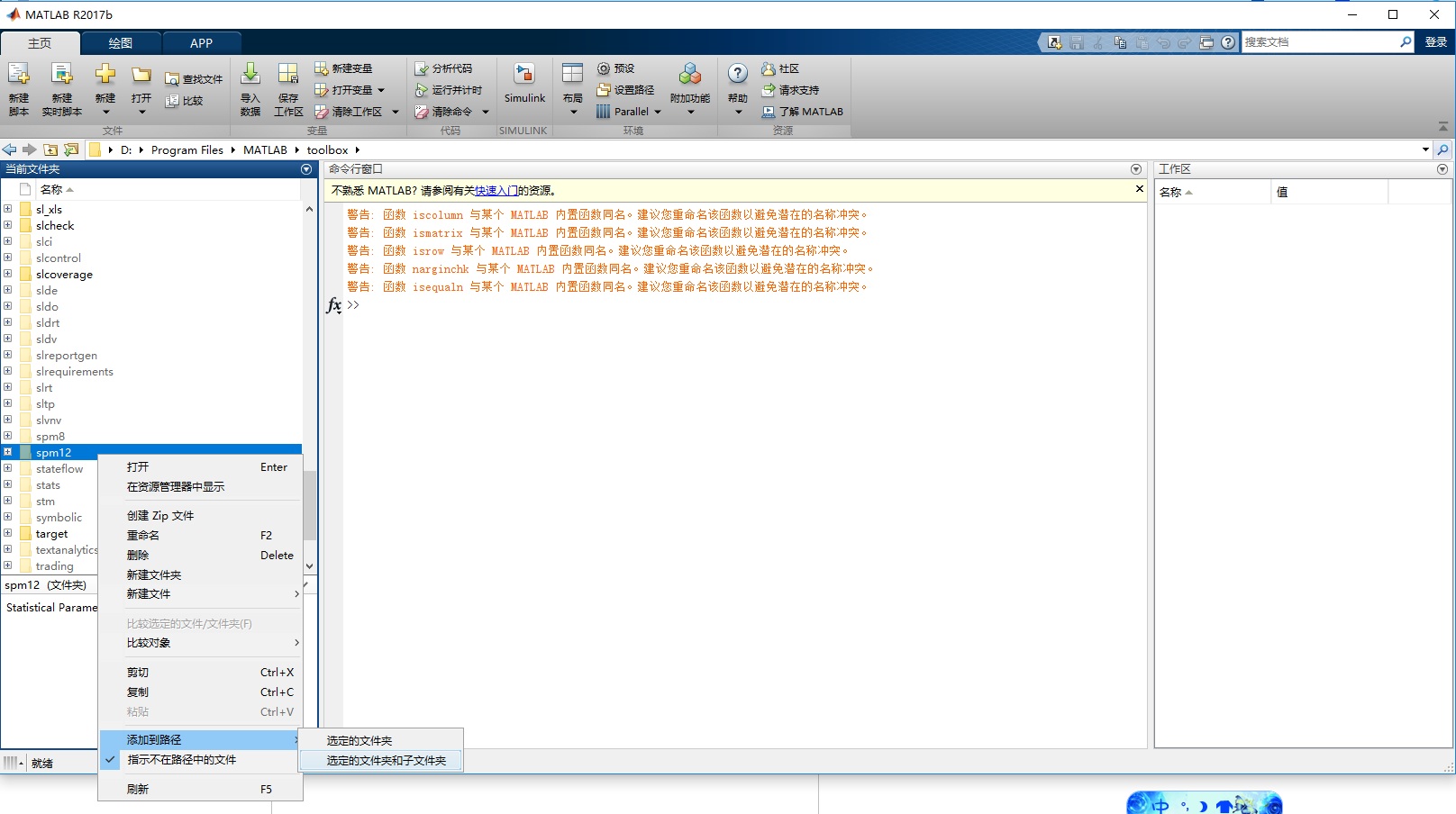Click 'Program Files' in the folder path
This screenshot has height=814, width=1456.
[x=187, y=150]
